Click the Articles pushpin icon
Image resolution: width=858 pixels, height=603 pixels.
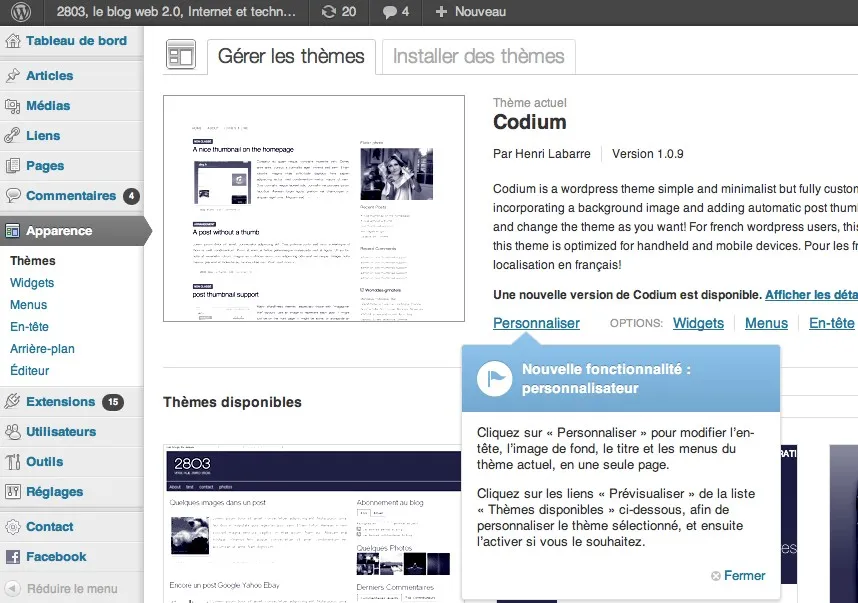click(x=13, y=76)
